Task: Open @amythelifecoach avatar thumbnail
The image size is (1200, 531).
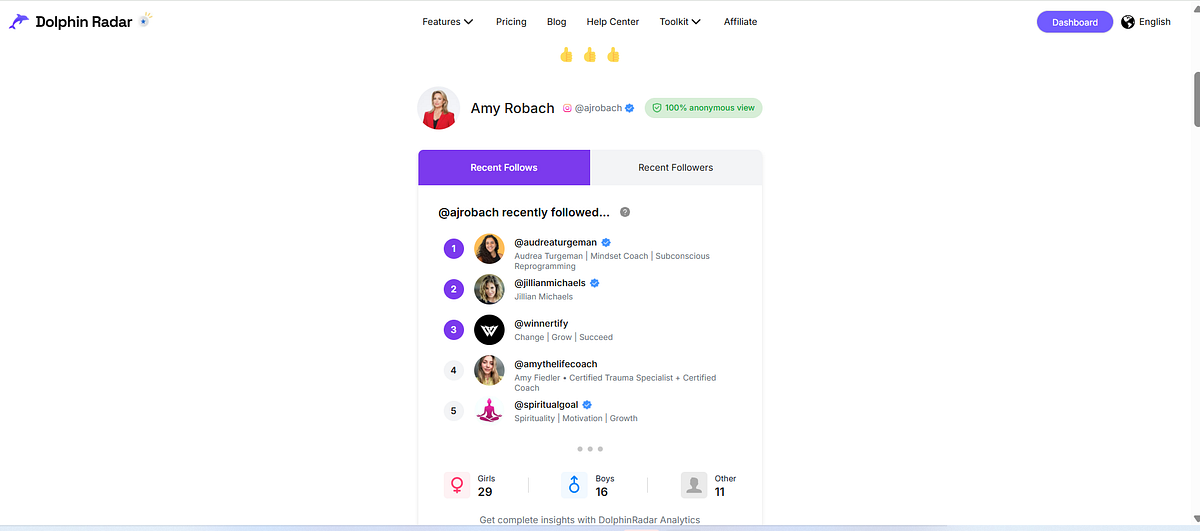Action: pyautogui.click(x=489, y=370)
